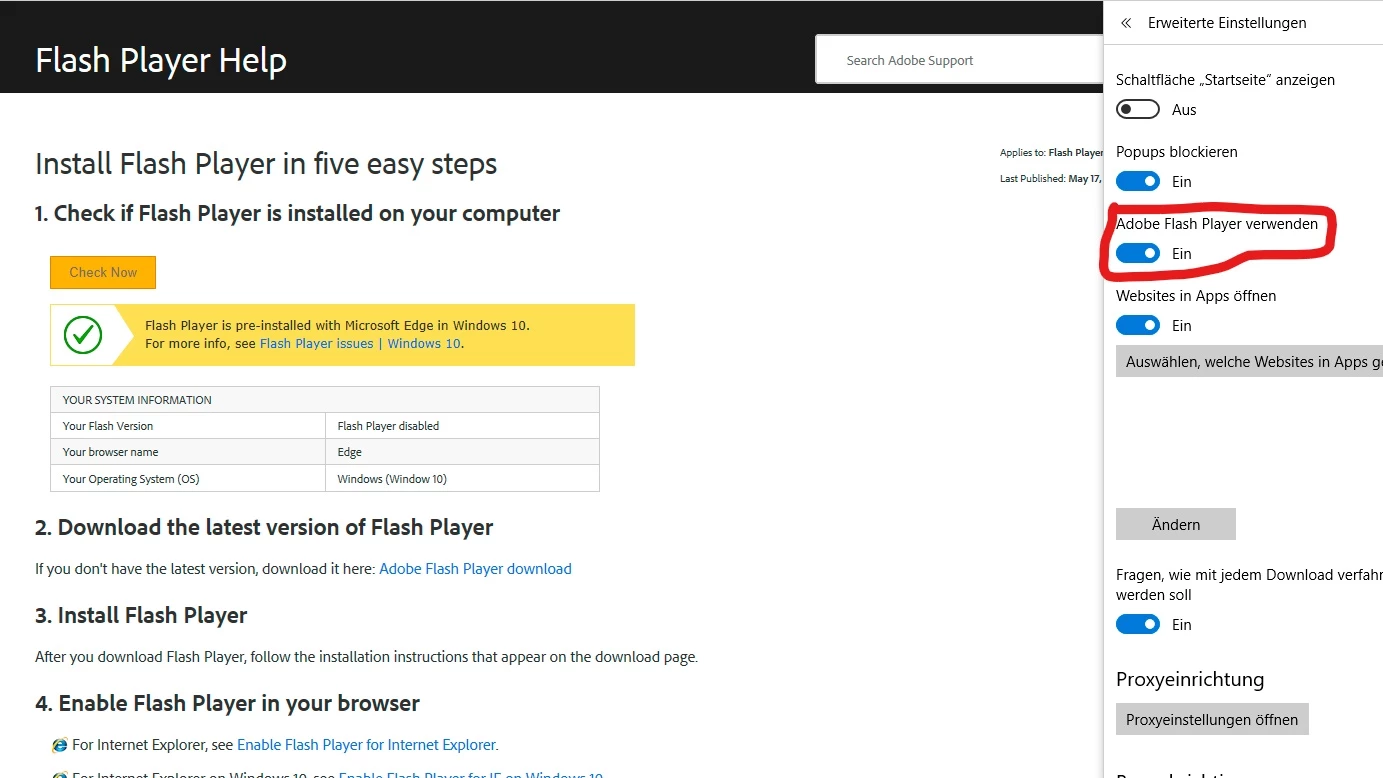Turn off Adobe Flash Player verwenden switch
The image size is (1383, 778).
pyautogui.click(x=1138, y=253)
